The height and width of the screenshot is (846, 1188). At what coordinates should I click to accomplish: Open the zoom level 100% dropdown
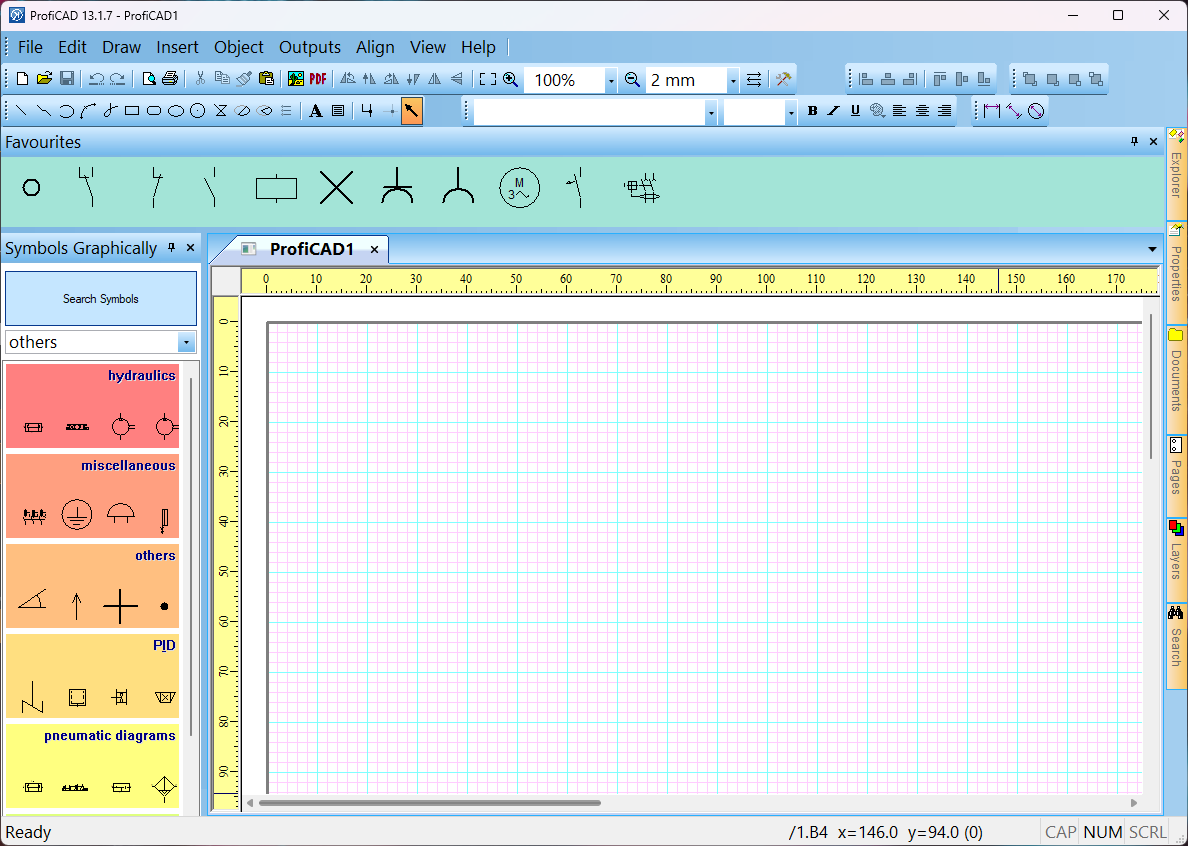611,80
